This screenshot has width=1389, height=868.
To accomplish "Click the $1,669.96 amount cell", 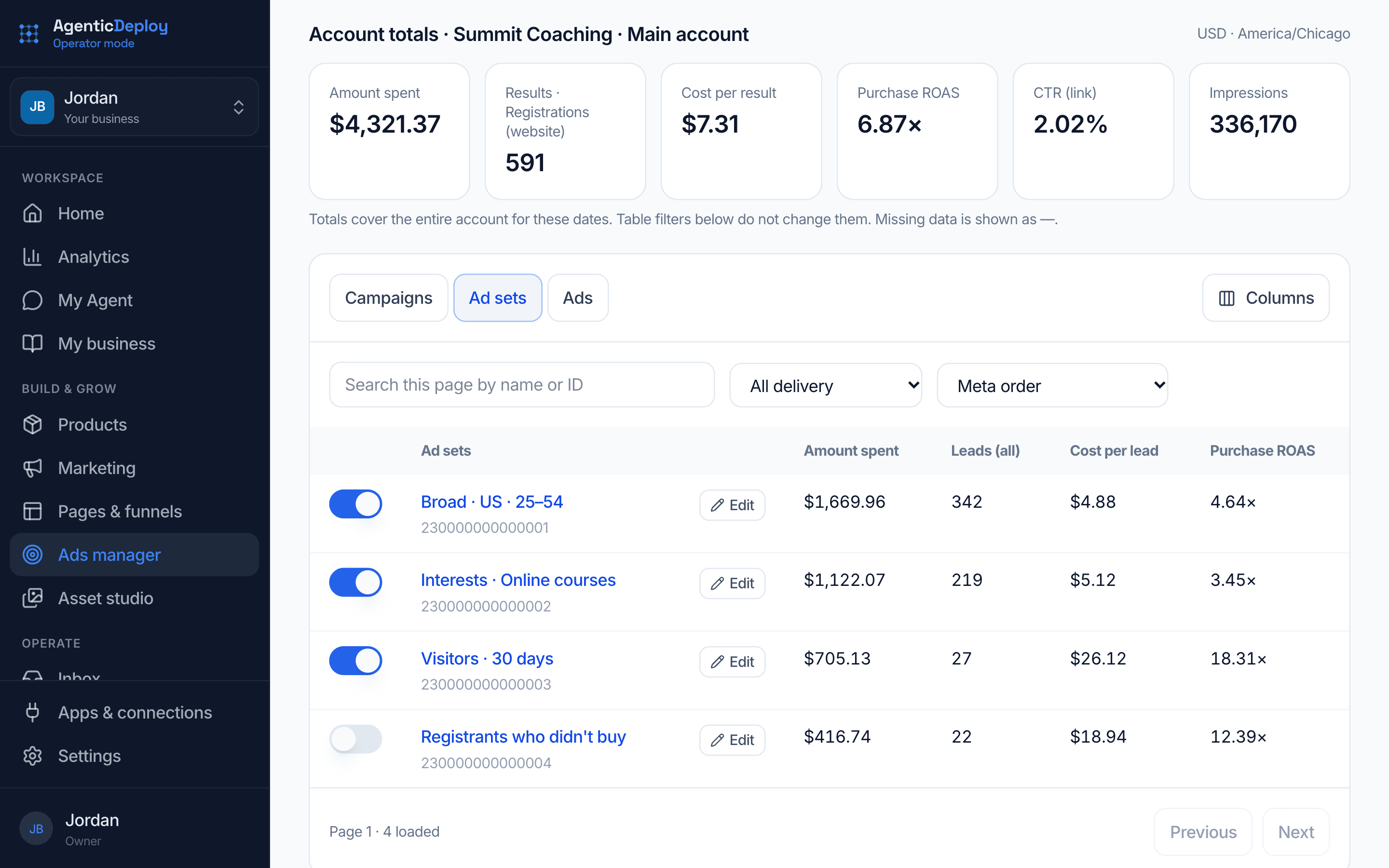I will point(844,502).
